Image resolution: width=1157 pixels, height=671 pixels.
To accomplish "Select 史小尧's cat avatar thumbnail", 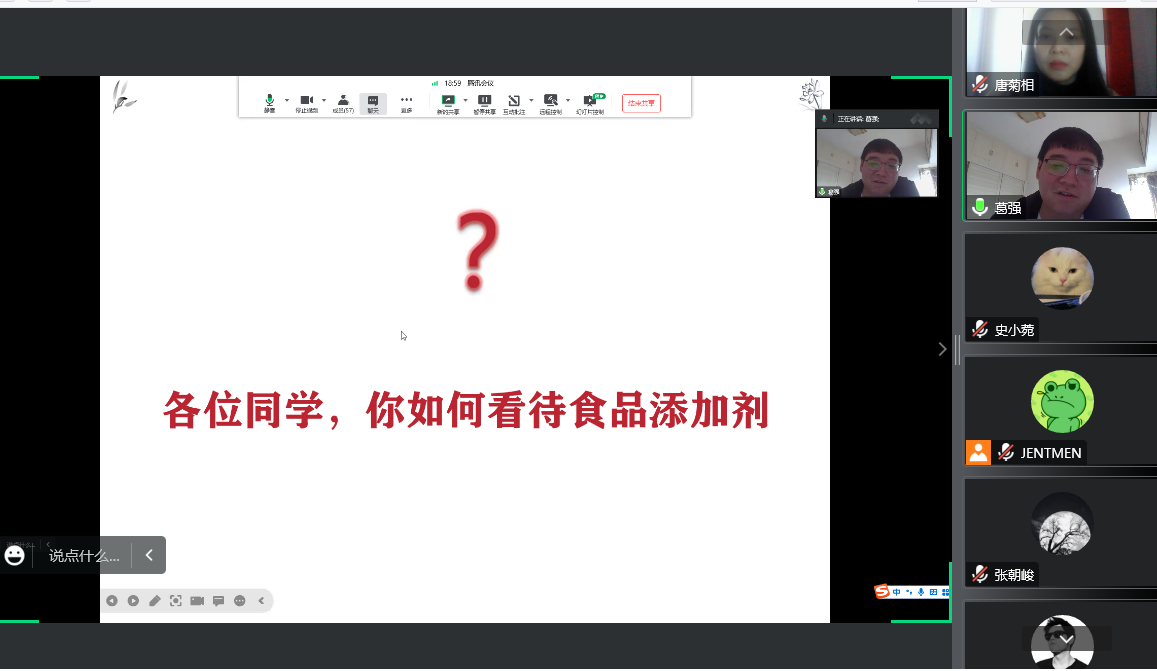I will pyautogui.click(x=1062, y=279).
